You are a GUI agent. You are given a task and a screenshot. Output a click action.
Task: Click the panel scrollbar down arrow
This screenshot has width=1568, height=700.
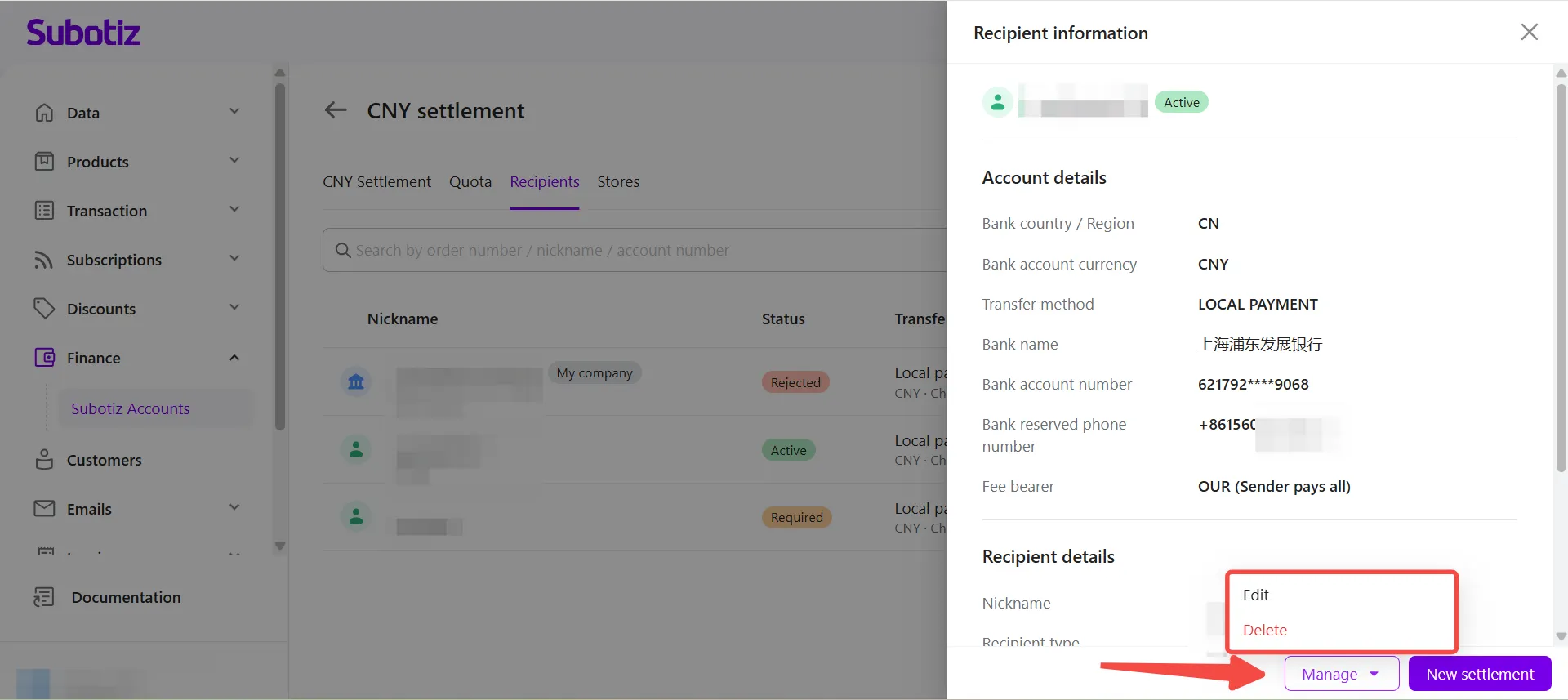(1561, 636)
